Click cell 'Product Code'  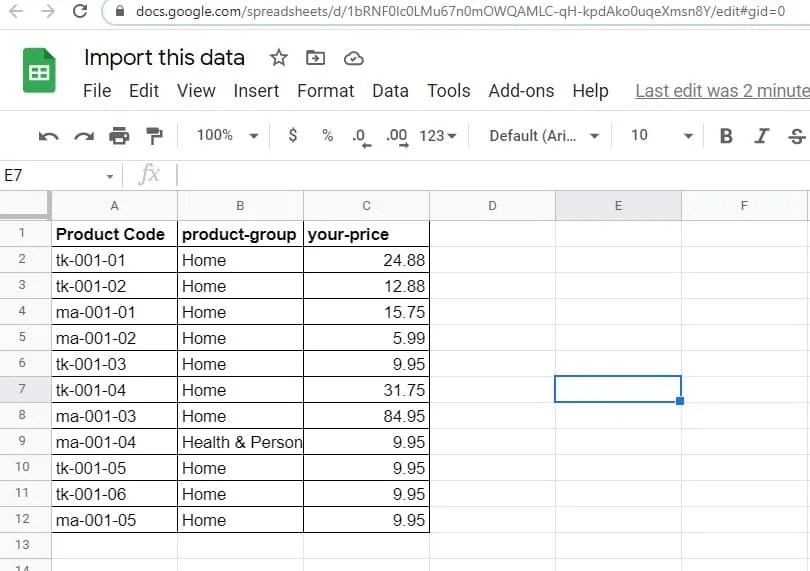tap(114, 234)
